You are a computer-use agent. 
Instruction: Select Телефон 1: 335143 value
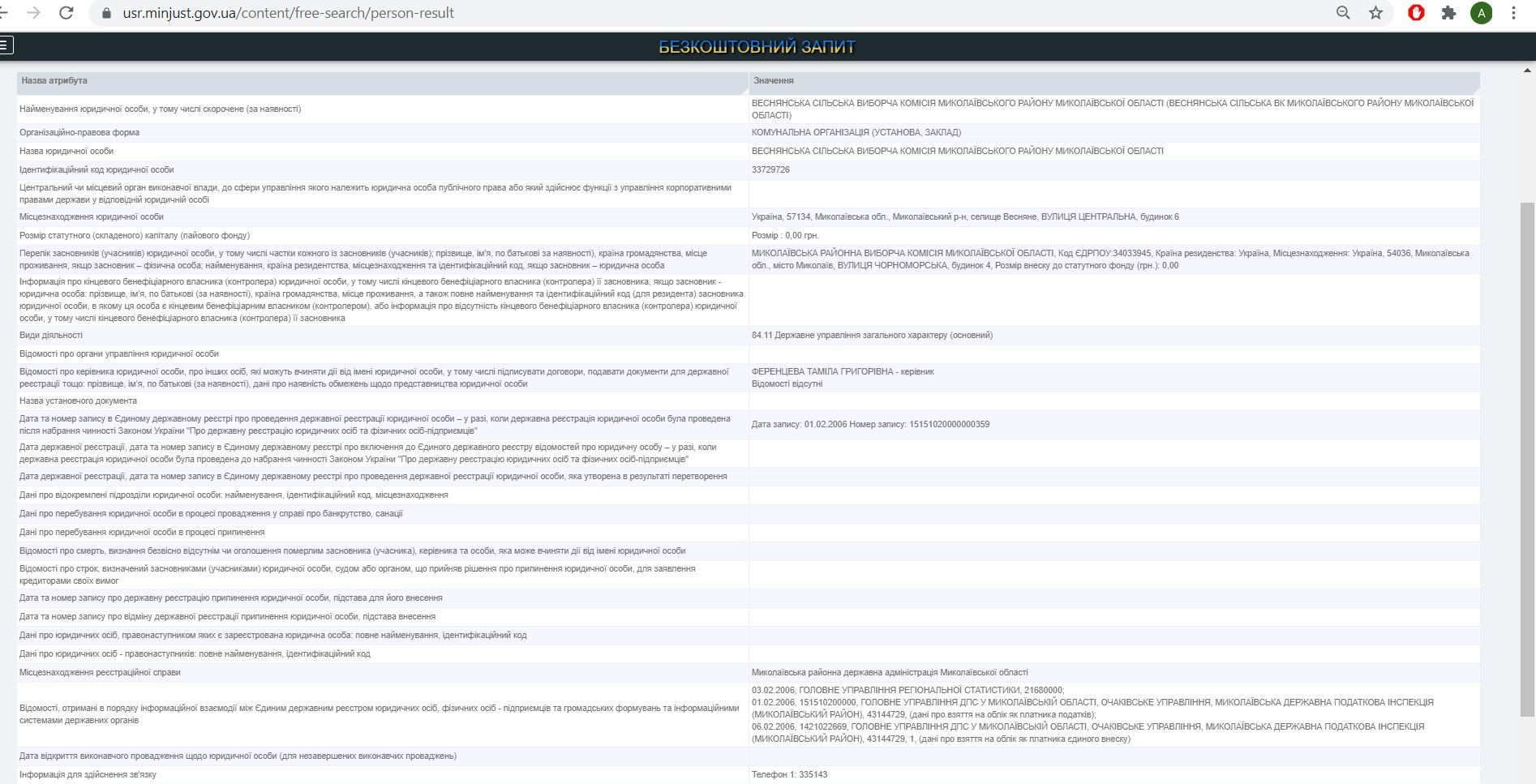tap(789, 774)
